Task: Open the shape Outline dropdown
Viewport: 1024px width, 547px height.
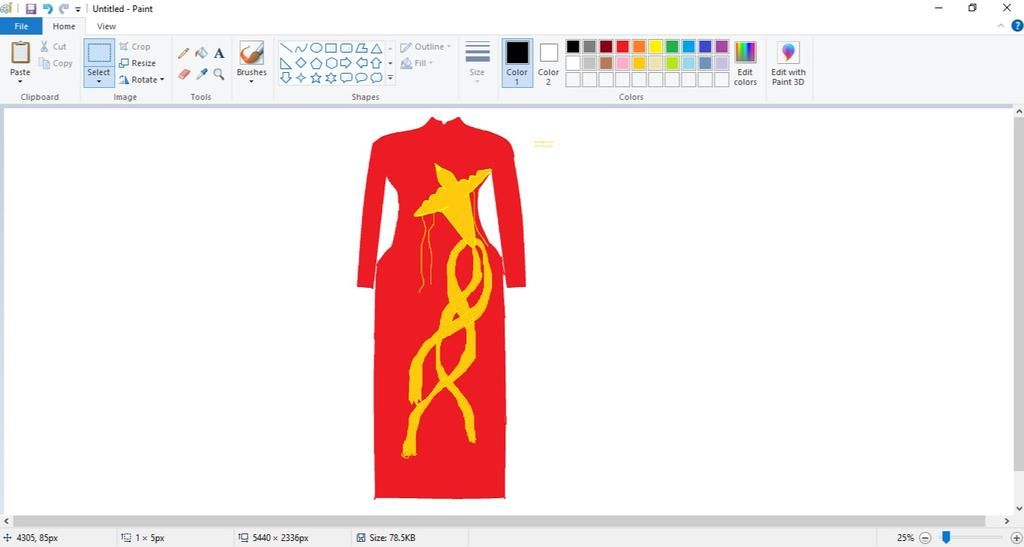Action: click(426, 47)
